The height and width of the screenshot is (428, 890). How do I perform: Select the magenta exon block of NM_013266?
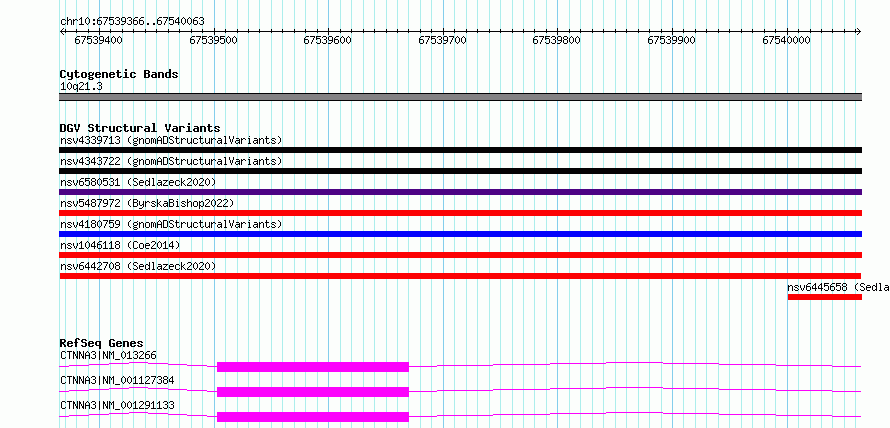313,367
